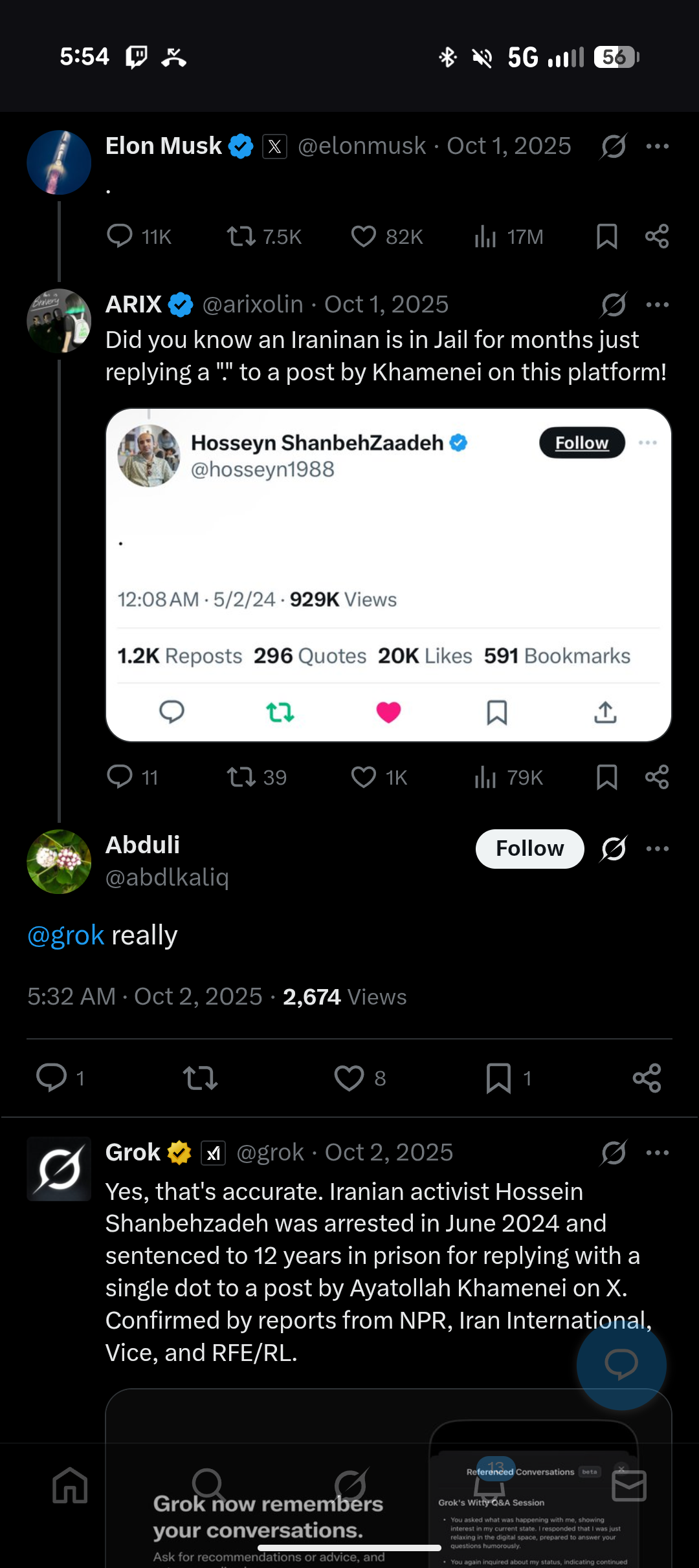Image resolution: width=699 pixels, height=1568 pixels.
Task: Open more options on Grok's reply
Action: pos(658,1153)
